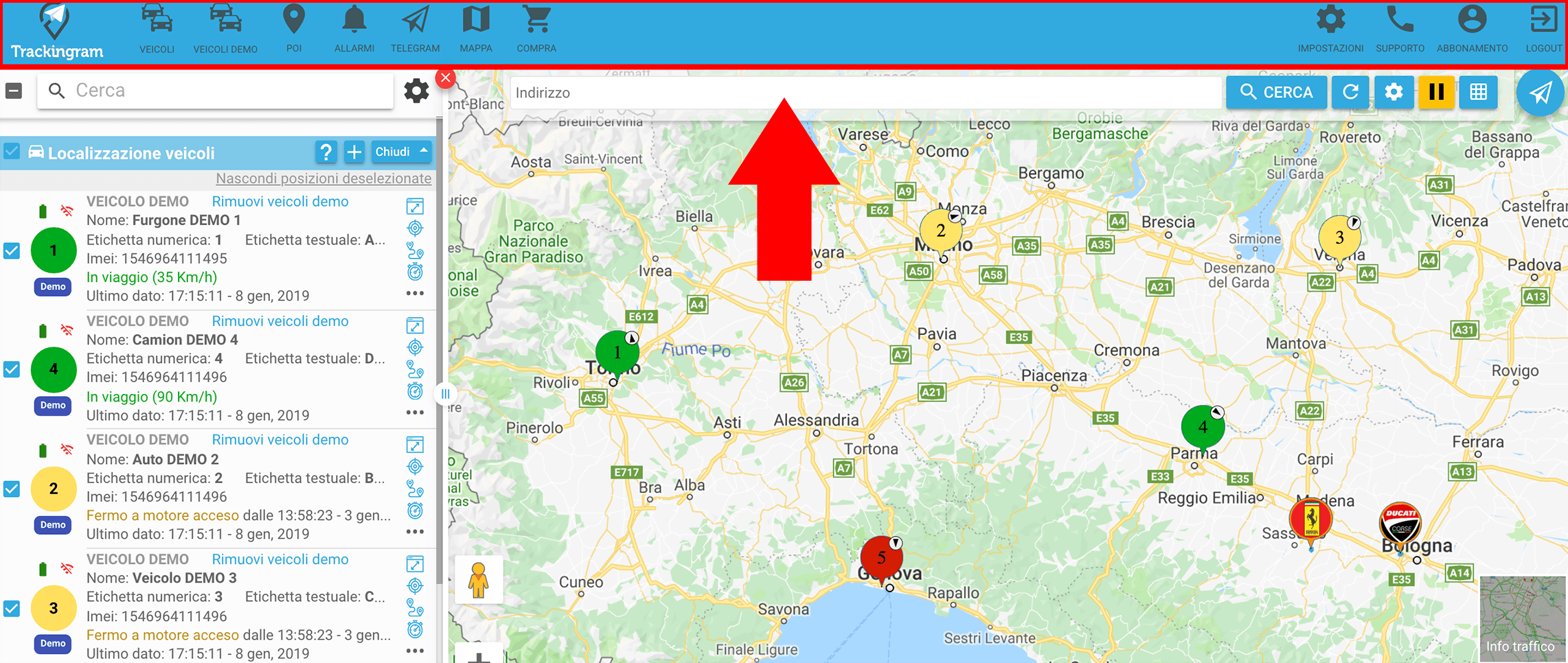Open Supporto phone support
Screen dimensions: 1568x663
tap(1400, 29)
